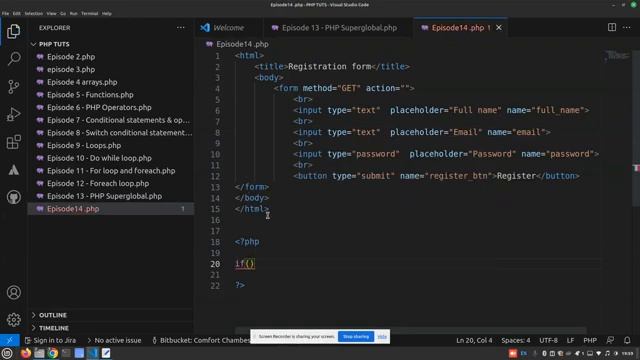Open editor more actions ellipsis

[627, 27]
